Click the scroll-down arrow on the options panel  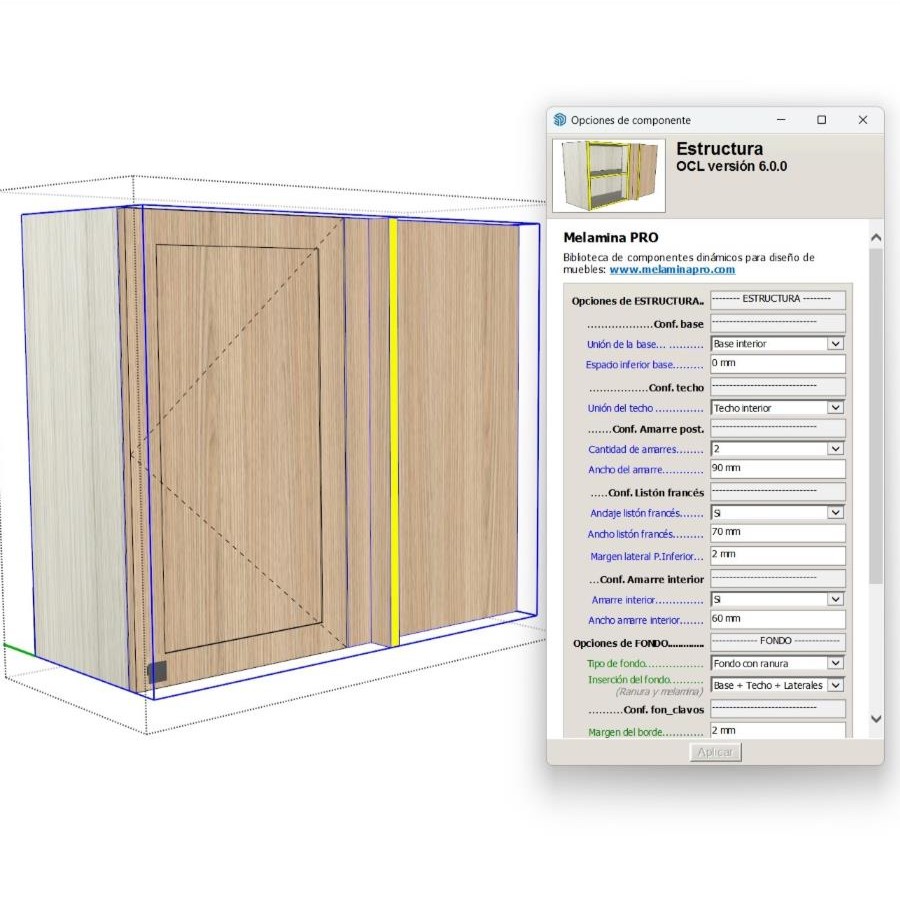[875, 719]
